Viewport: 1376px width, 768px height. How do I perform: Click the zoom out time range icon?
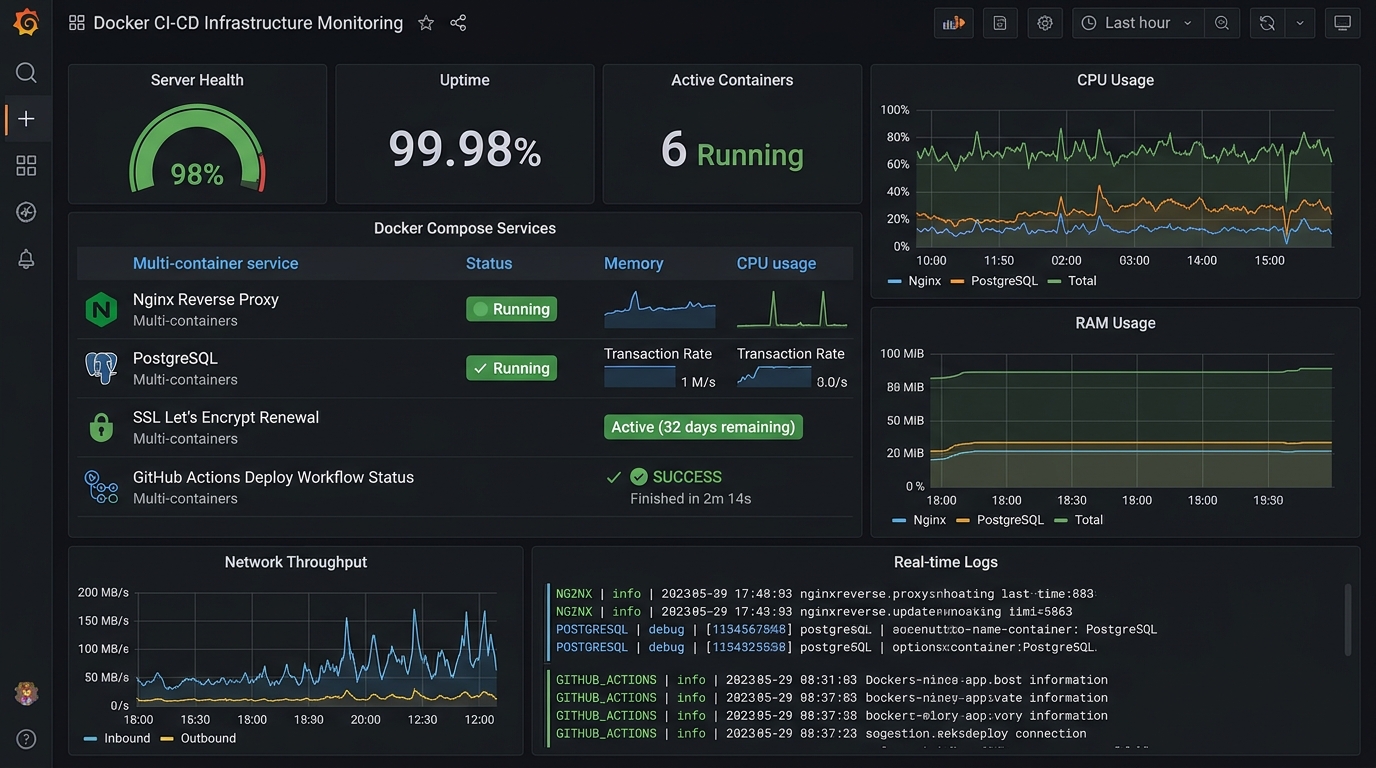(1222, 23)
